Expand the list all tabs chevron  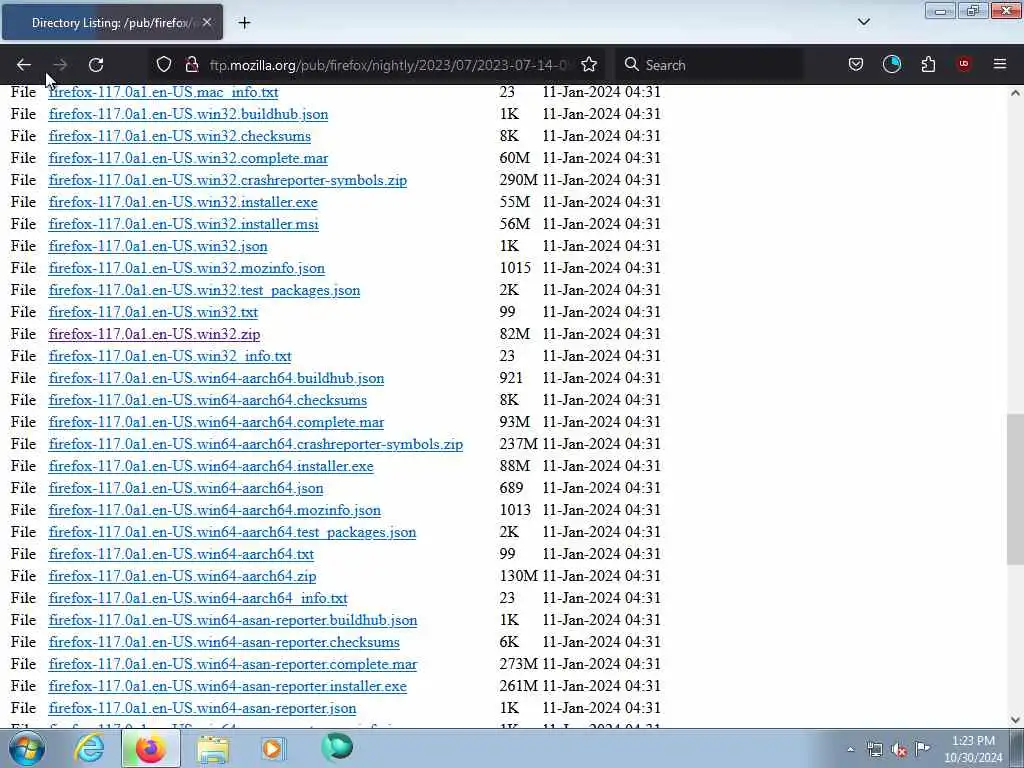863,22
